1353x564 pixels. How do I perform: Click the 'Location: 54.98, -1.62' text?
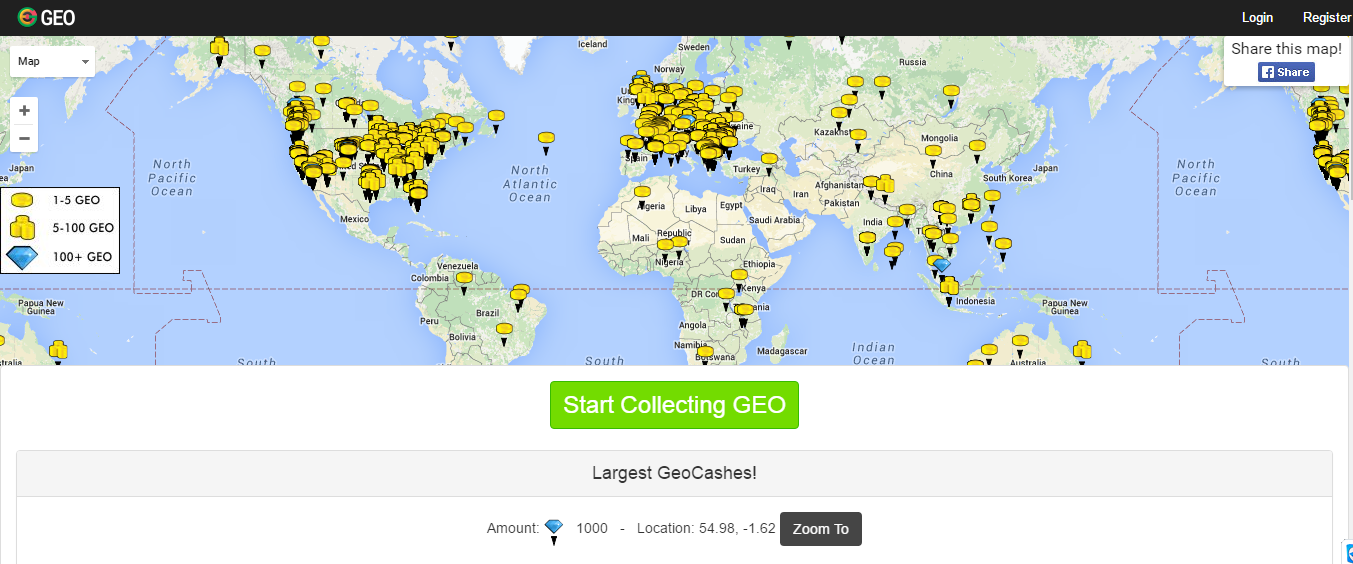coord(706,529)
